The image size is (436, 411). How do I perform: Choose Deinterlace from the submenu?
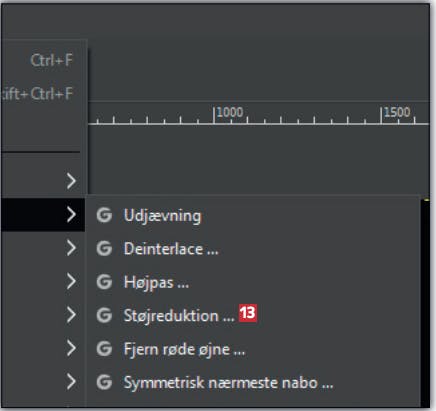(x=171, y=249)
